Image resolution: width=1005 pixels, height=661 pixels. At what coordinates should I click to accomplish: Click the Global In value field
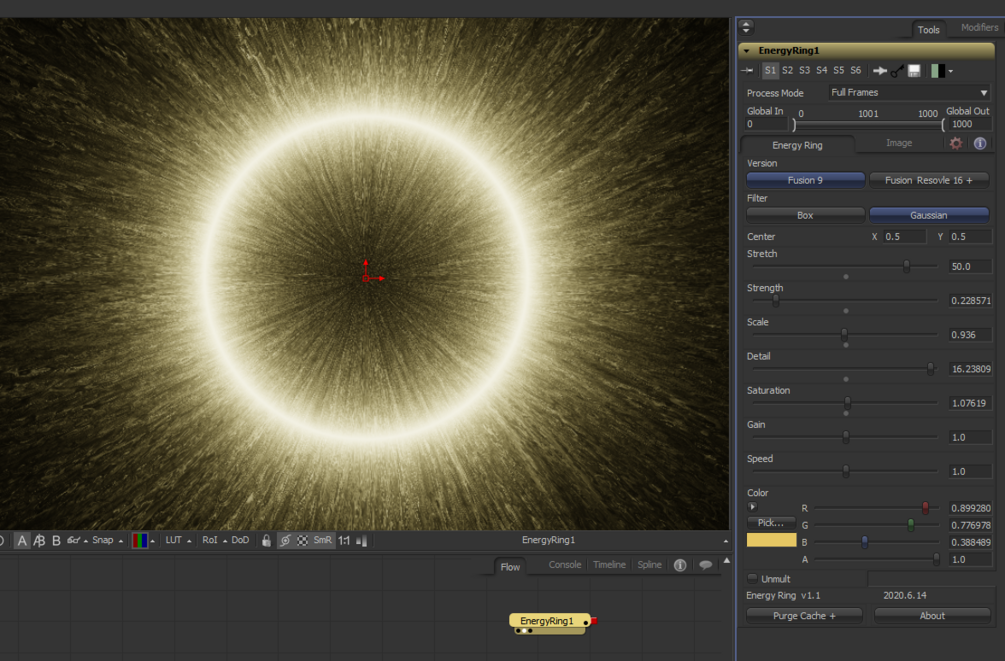point(767,124)
